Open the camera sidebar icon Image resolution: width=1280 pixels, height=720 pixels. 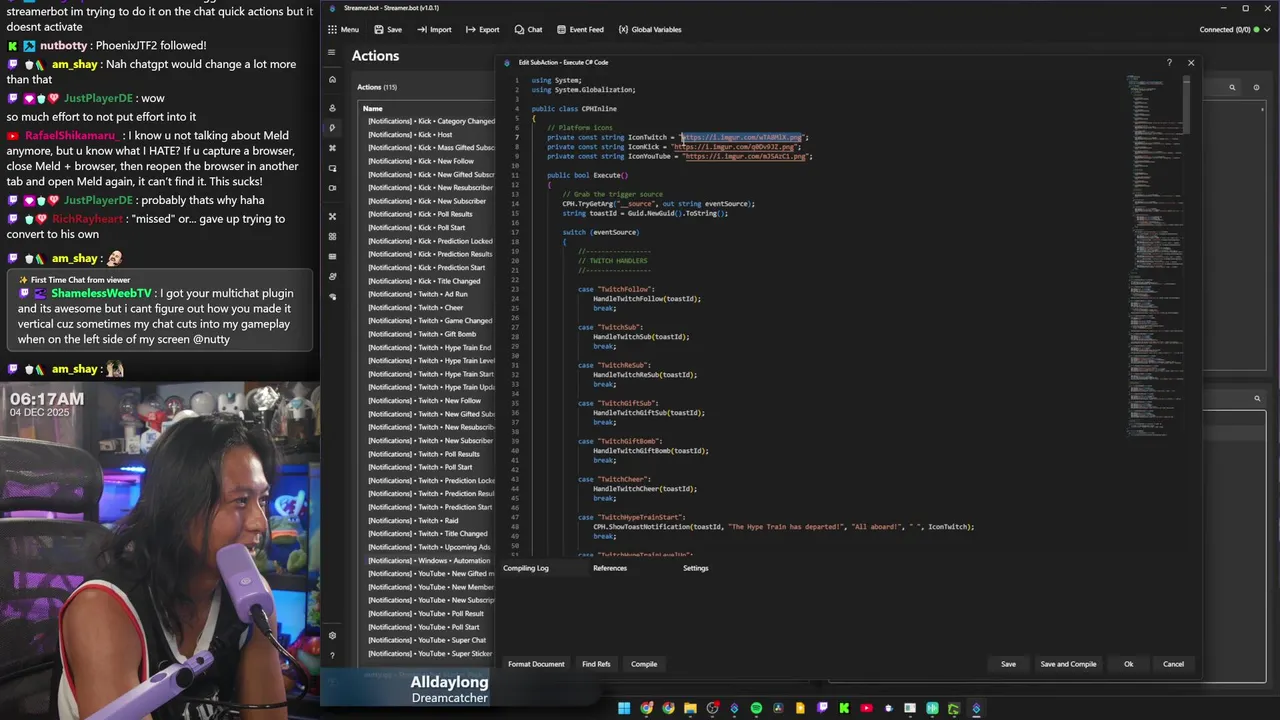pos(332,188)
